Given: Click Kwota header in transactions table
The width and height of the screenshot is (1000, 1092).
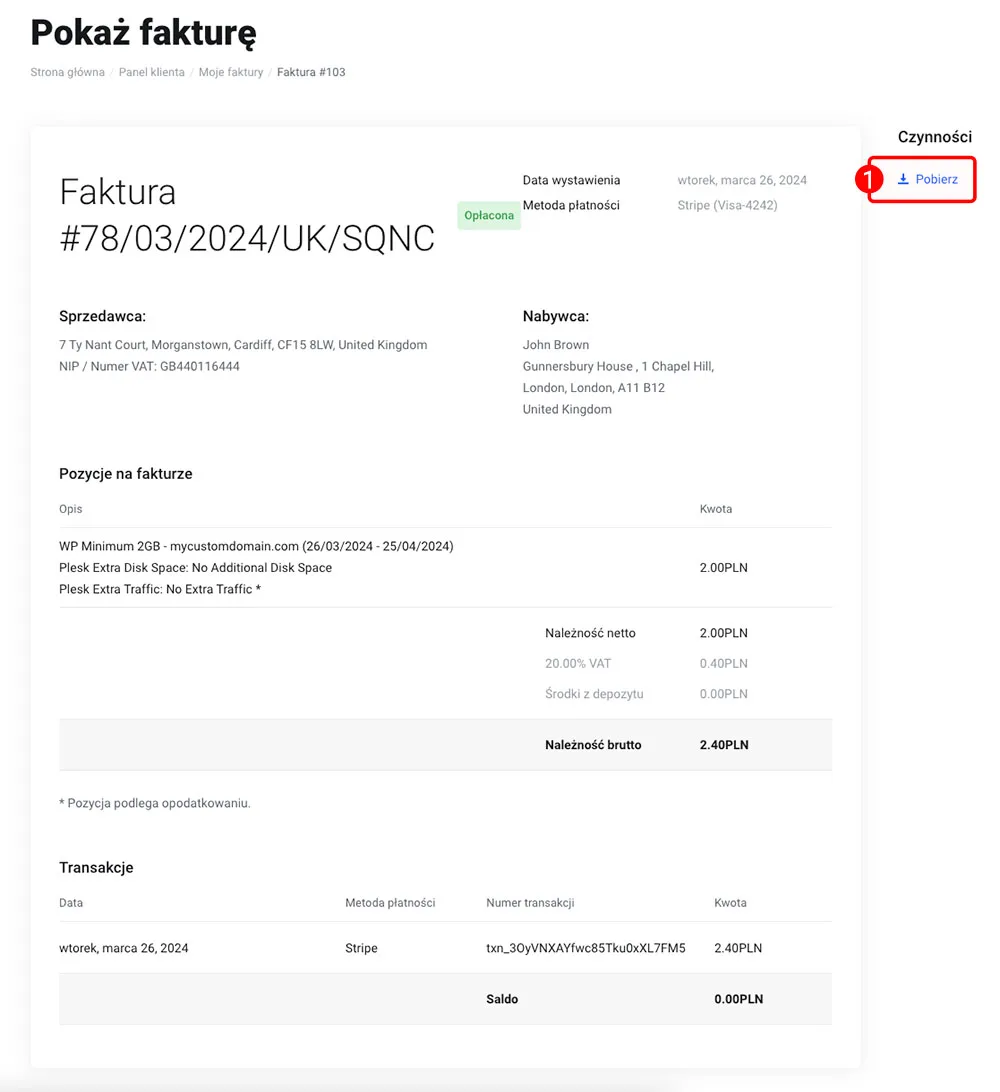Looking at the screenshot, I should click(731, 903).
